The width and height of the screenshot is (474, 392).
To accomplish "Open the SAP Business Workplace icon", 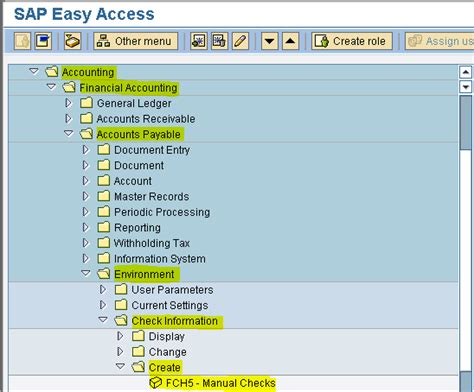I will (72, 41).
